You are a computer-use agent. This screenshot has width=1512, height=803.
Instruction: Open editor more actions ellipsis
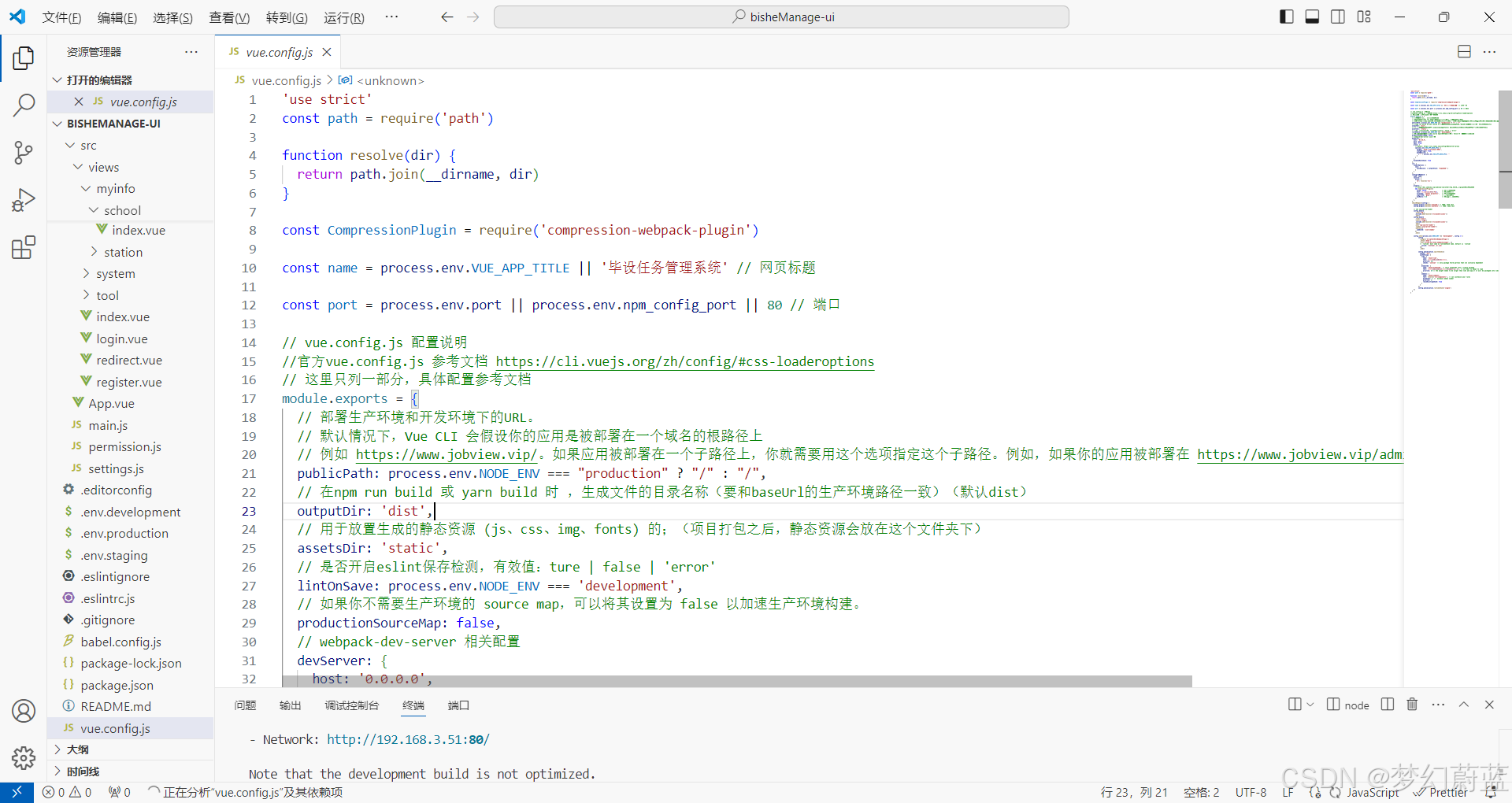(x=1489, y=52)
